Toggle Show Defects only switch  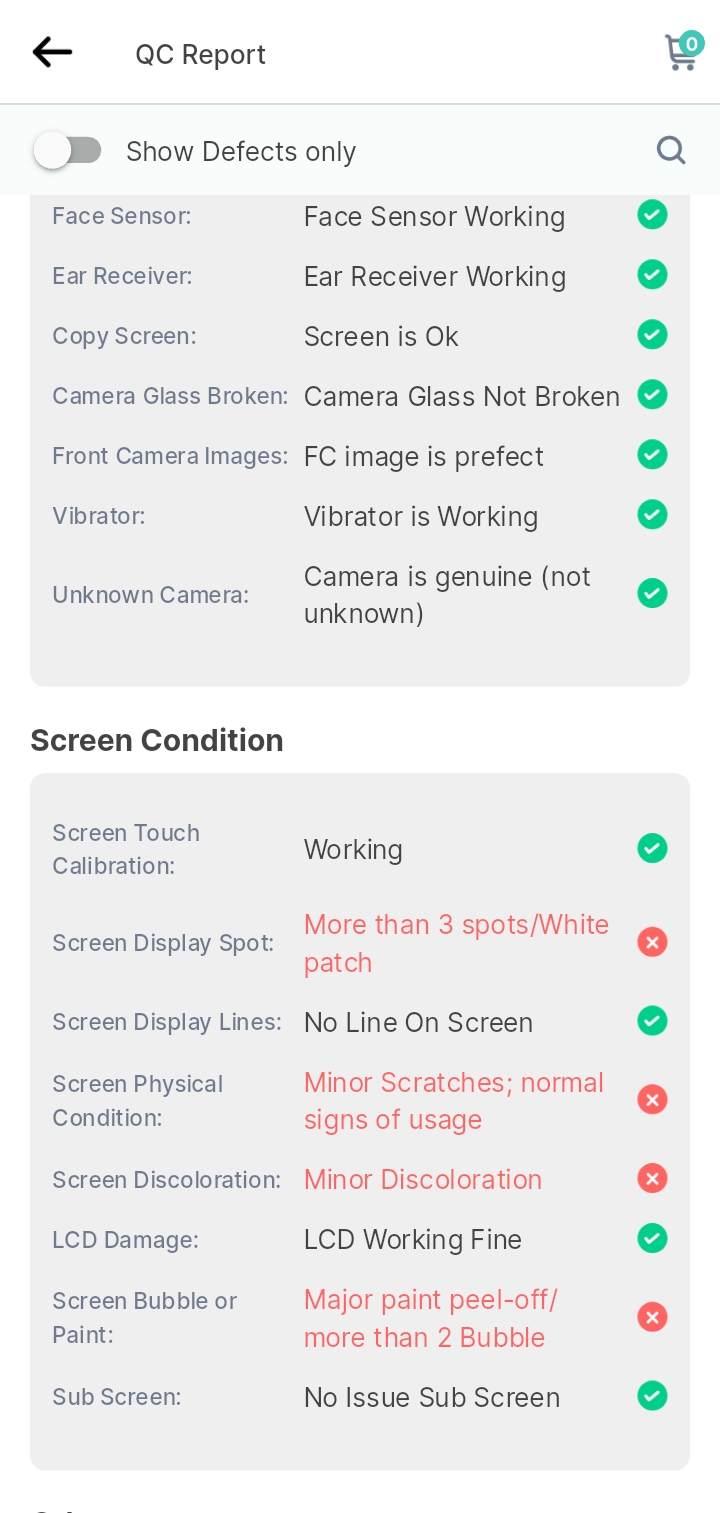pos(68,151)
